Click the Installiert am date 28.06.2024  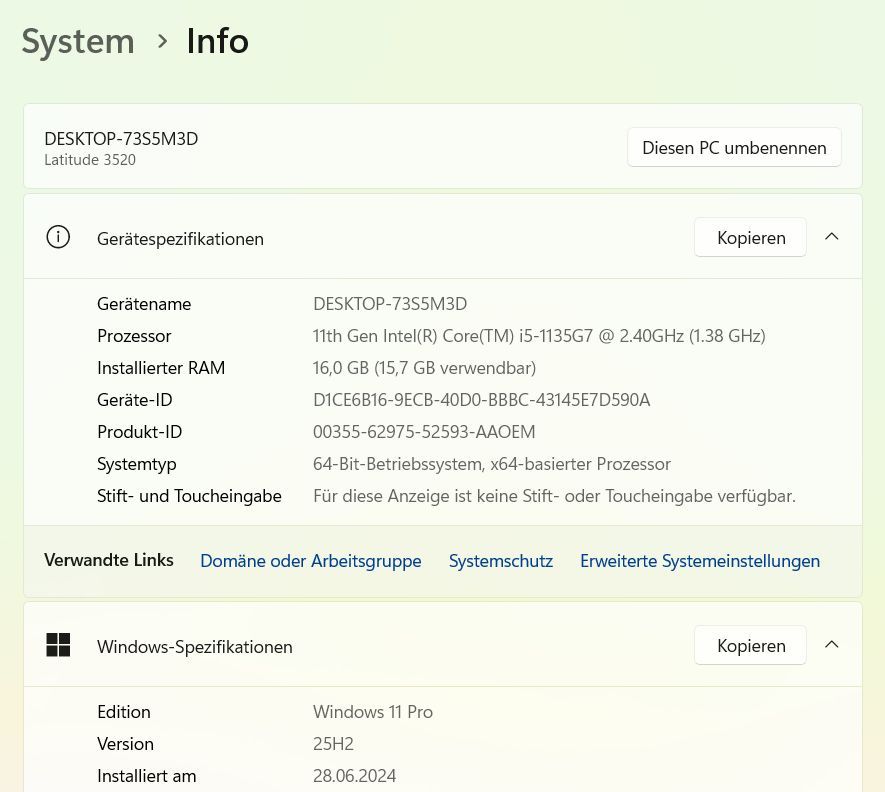coord(354,776)
